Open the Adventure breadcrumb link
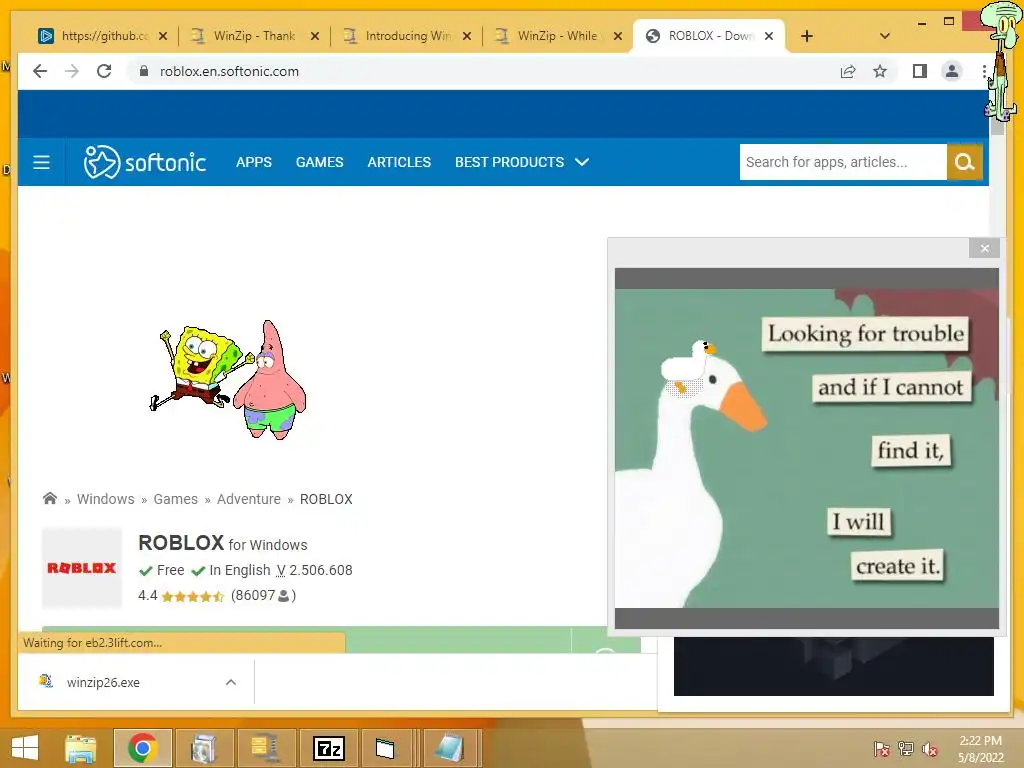 (249, 499)
